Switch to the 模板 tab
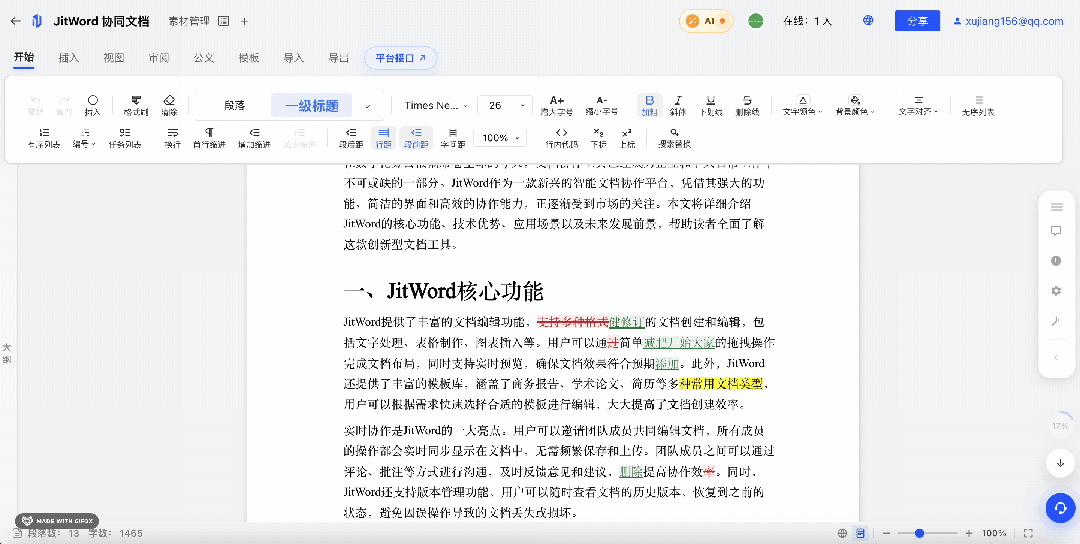 pyautogui.click(x=249, y=58)
